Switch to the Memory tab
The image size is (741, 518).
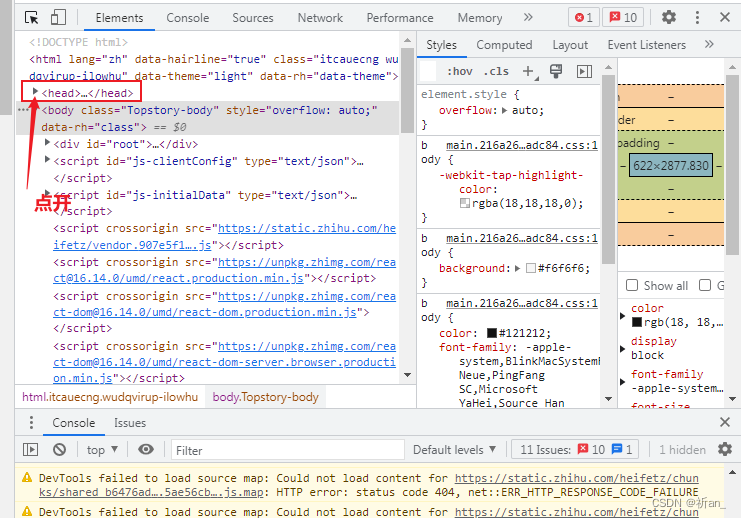[480, 18]
